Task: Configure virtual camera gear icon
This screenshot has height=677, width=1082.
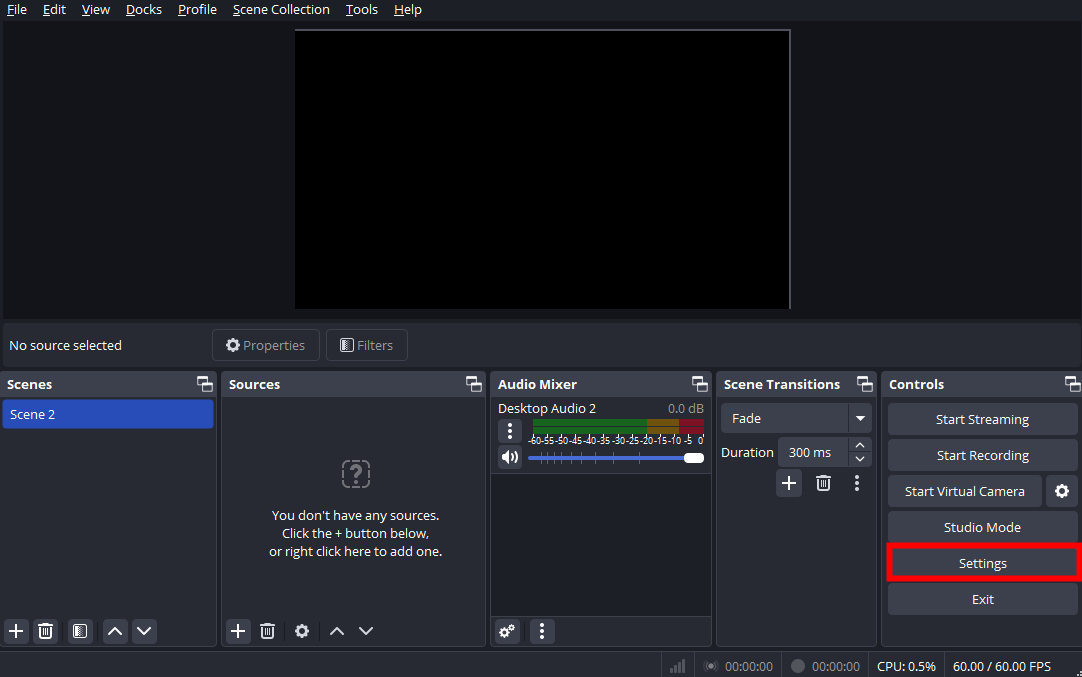Action: pyautogui.click(x=1062, y=491)
